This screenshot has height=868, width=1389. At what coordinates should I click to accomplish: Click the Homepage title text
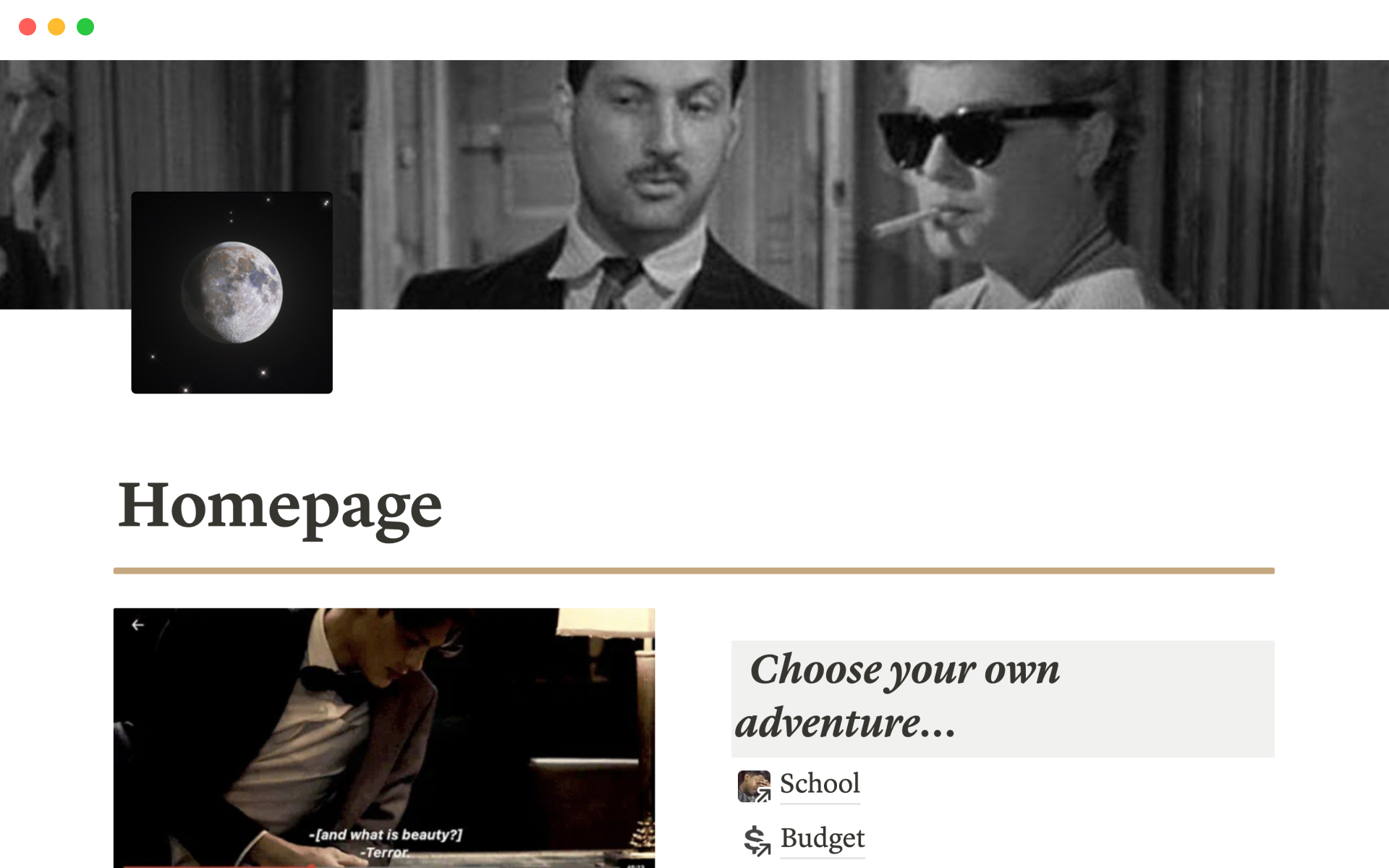(280, 506)
